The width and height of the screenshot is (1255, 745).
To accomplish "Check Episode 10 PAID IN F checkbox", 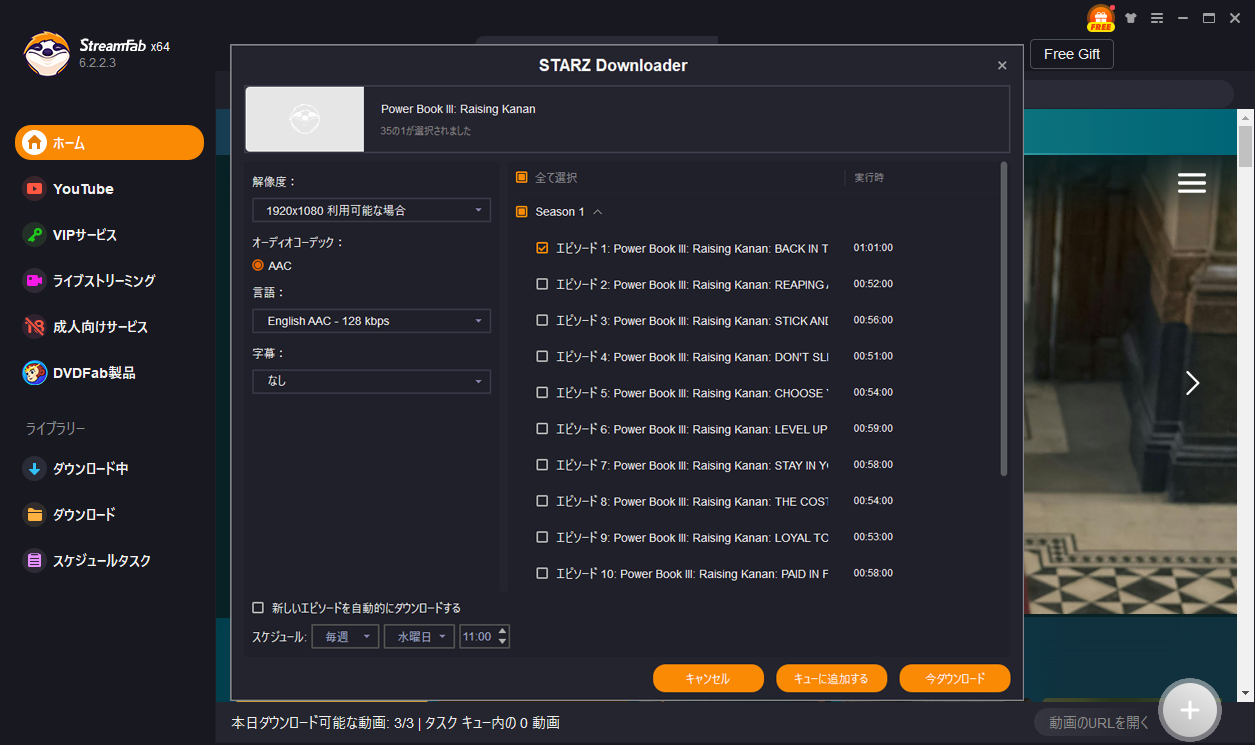I will pyautogui.click(x=542, y=573).
